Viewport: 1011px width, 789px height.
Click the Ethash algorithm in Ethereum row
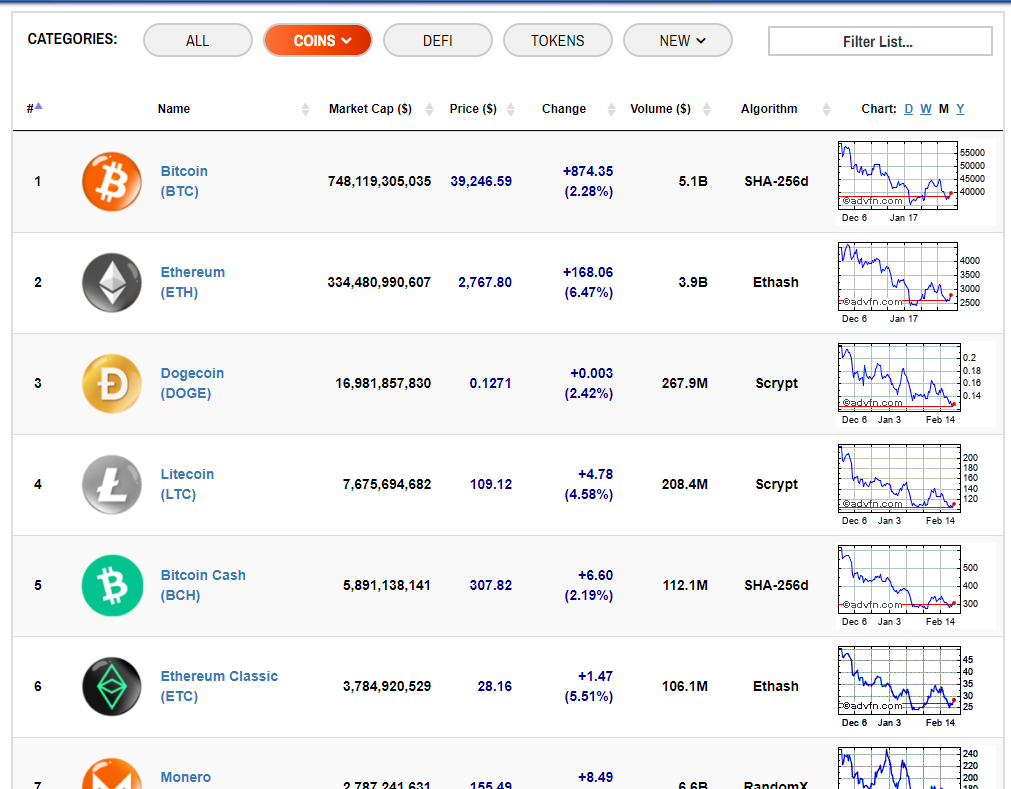(x=776, y=282)
